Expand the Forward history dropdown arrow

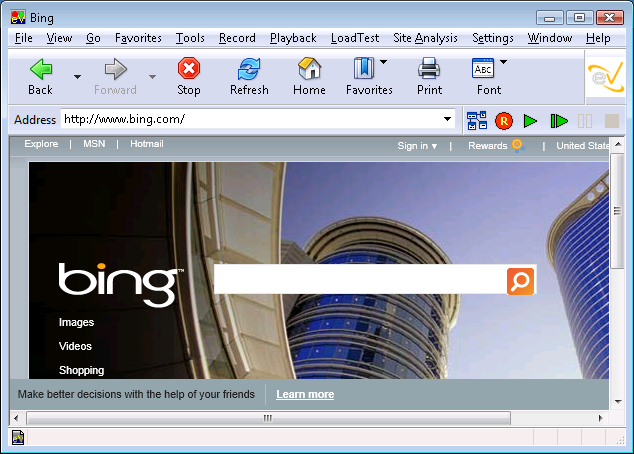point(152,76)
